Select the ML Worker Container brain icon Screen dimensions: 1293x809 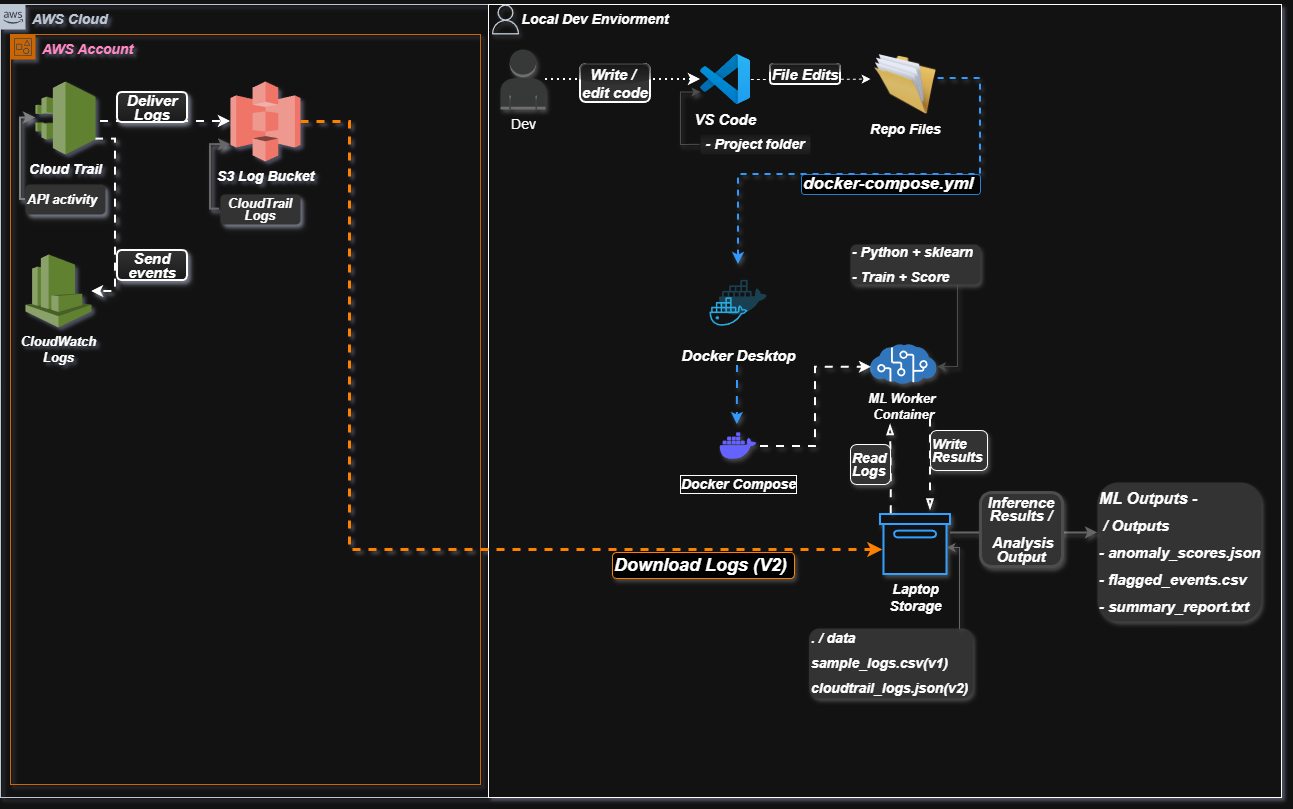point(902,366)
